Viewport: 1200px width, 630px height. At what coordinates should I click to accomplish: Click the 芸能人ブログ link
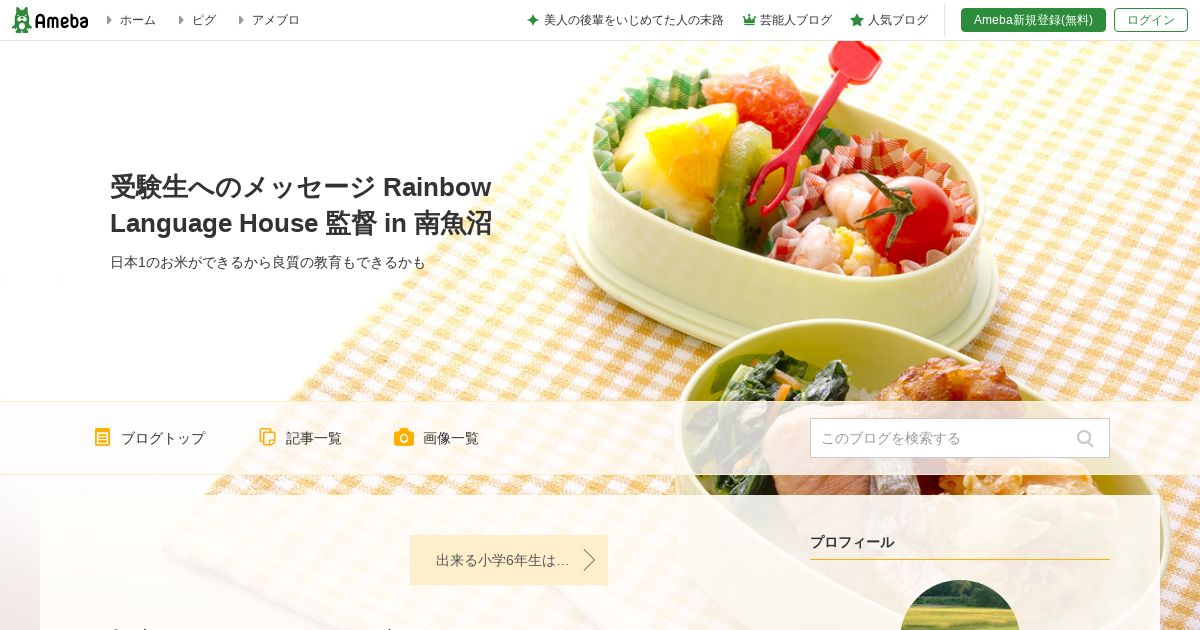796,20
